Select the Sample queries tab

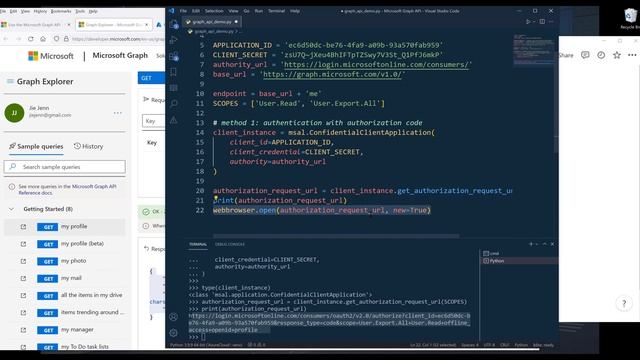(x=36, y=146)
